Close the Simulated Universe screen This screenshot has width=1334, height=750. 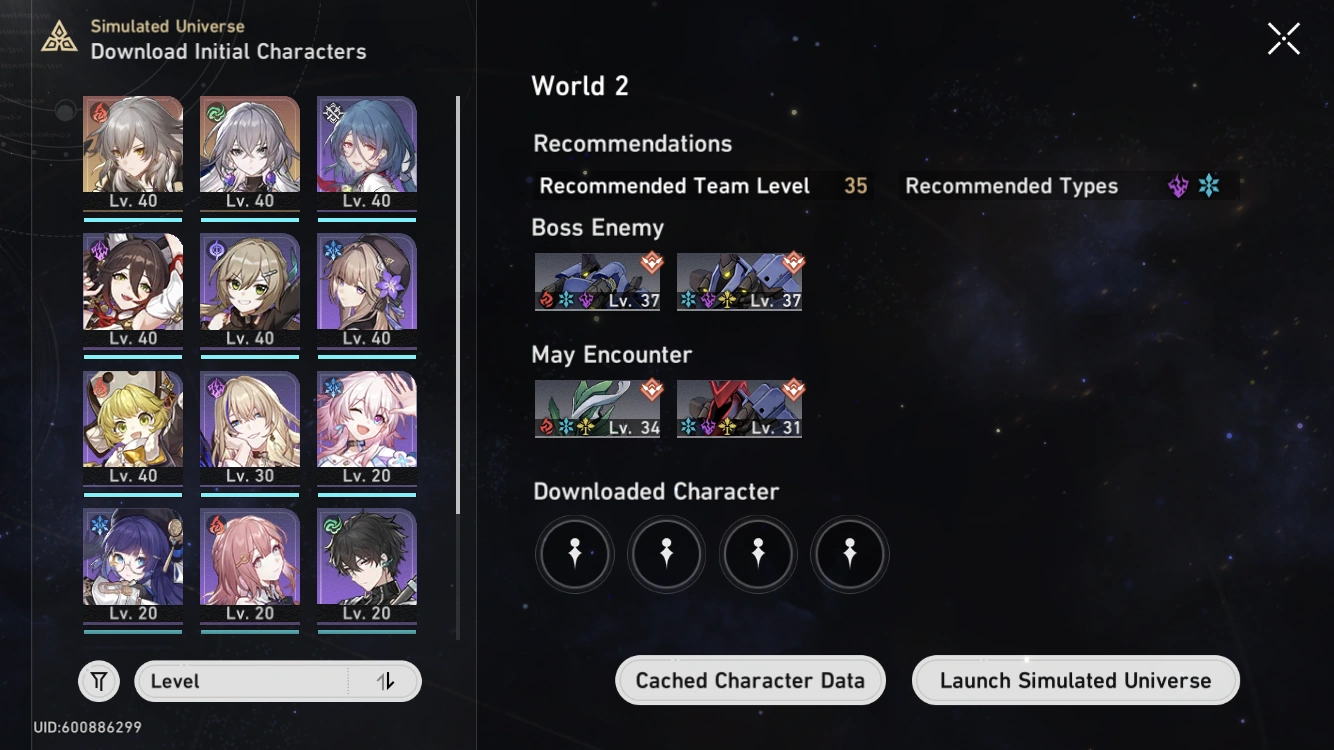coord(1284,39)
